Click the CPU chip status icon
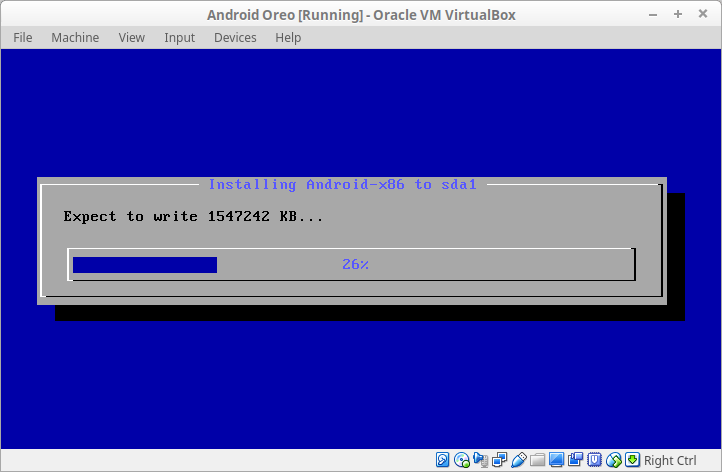The image size is (722, 472). [x=594, y=460]
